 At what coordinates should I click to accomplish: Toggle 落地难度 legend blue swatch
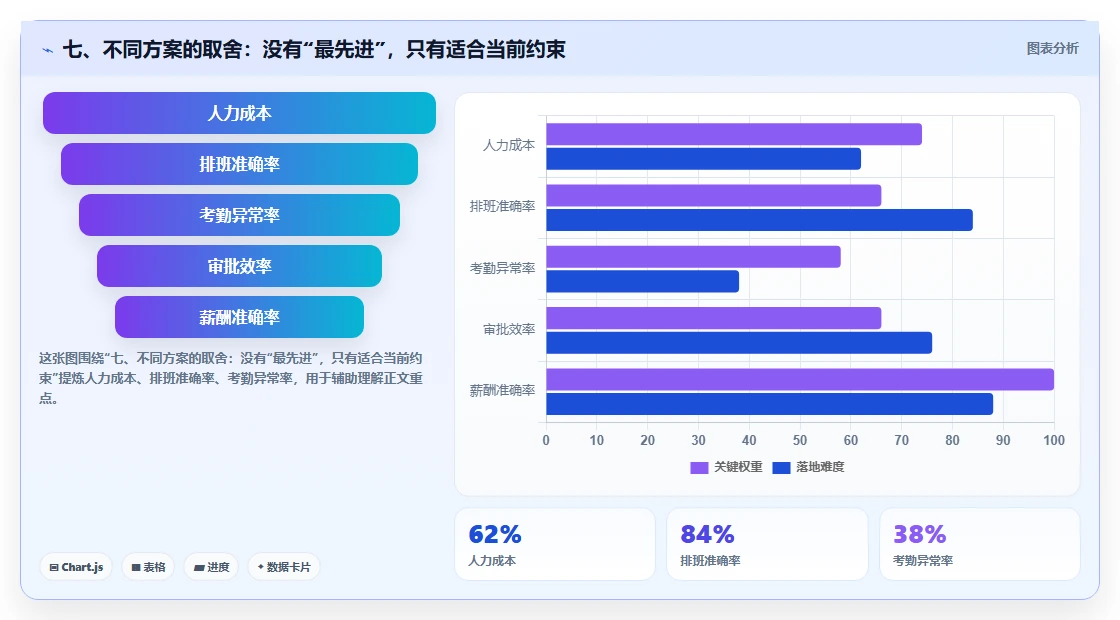coord(781,467)
